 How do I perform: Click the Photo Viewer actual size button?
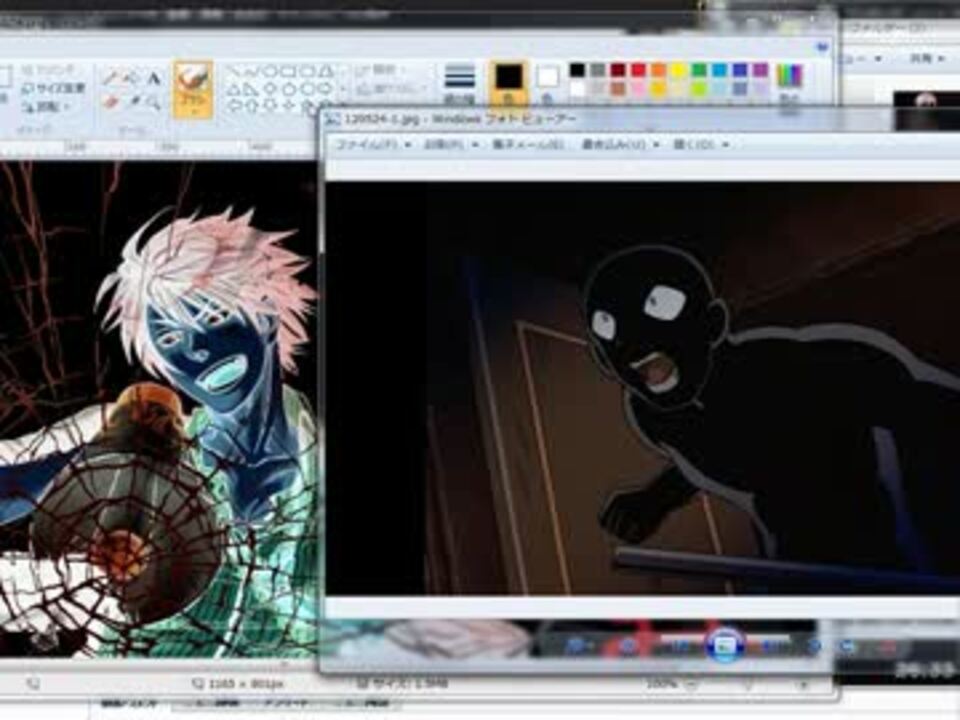pos(628,646)
